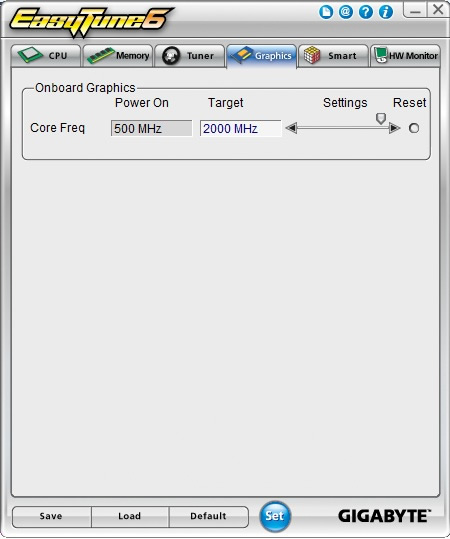The image size is (450, 539).
Task: Decrease Core Freq with left arrow
Action: 291,128
